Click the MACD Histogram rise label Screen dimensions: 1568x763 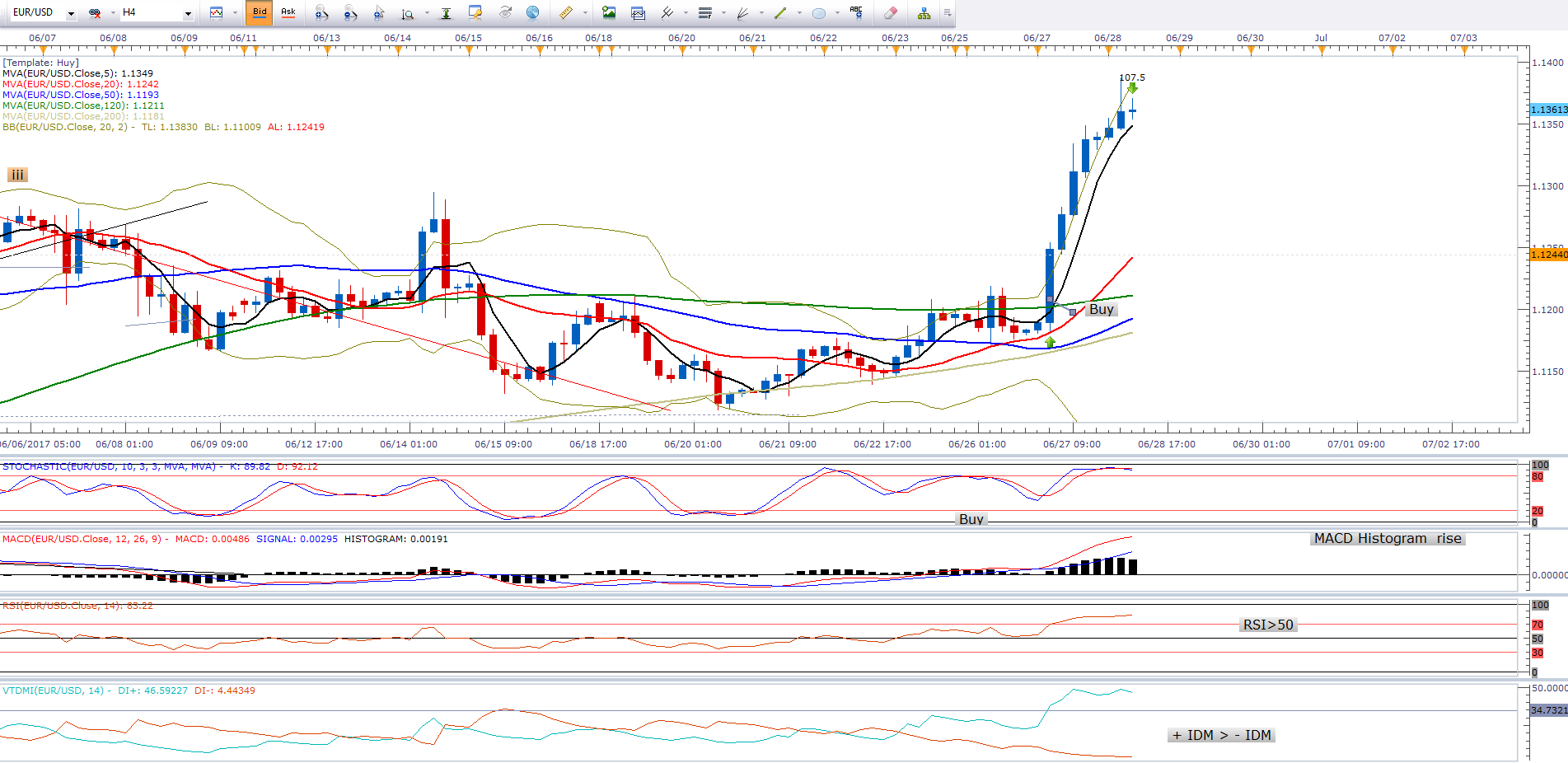[1387, 538]
